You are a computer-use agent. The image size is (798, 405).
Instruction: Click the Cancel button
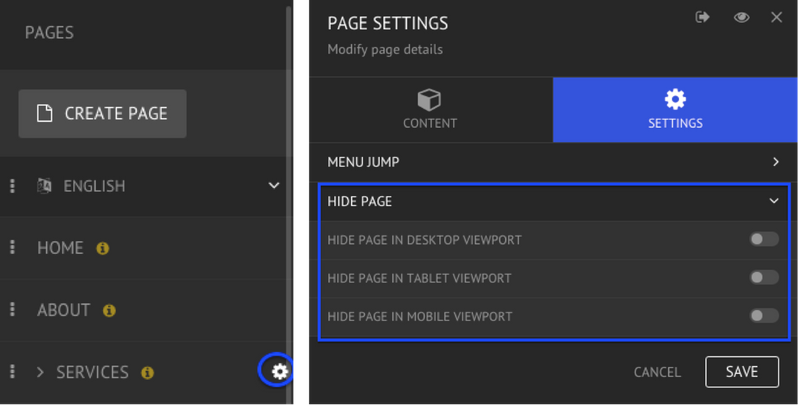[x=657, y=372]
